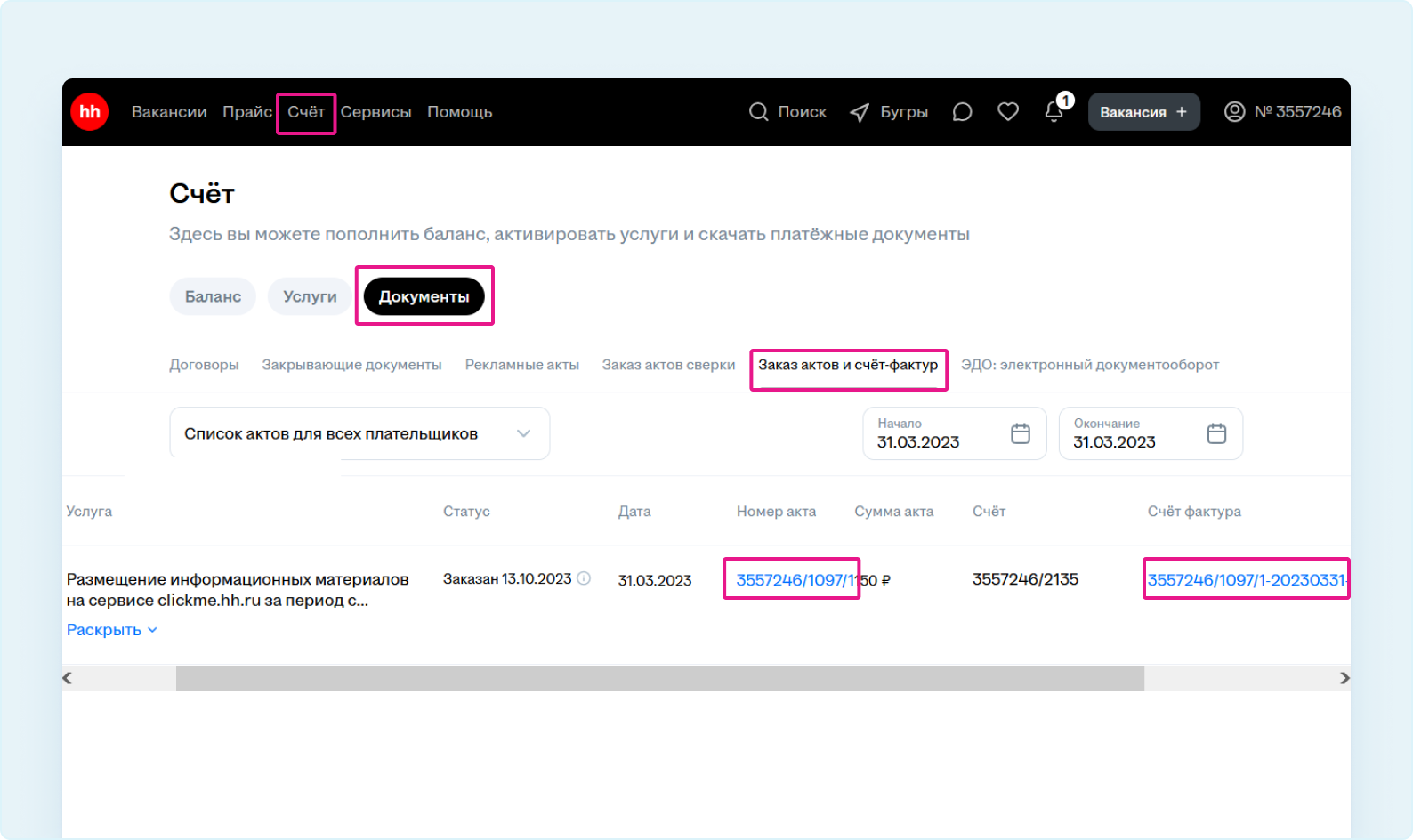Image resolution: width=1413 pixels, height=840 pixels.
Task: Open the Вакансии menu item
Action: coord(169,112)
